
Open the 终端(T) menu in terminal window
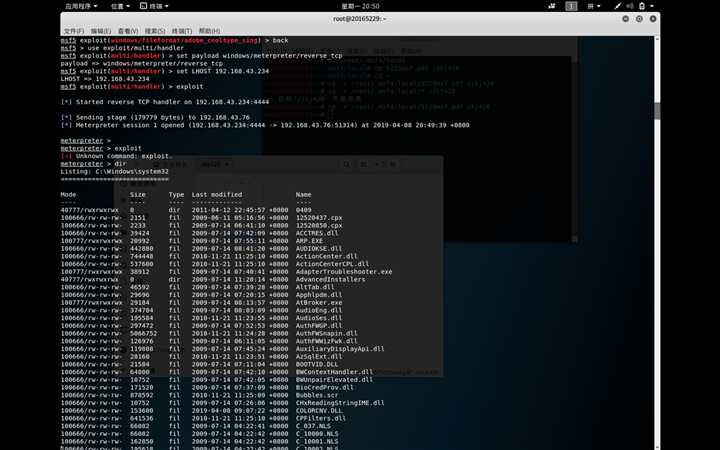click(x=182, y=31)
